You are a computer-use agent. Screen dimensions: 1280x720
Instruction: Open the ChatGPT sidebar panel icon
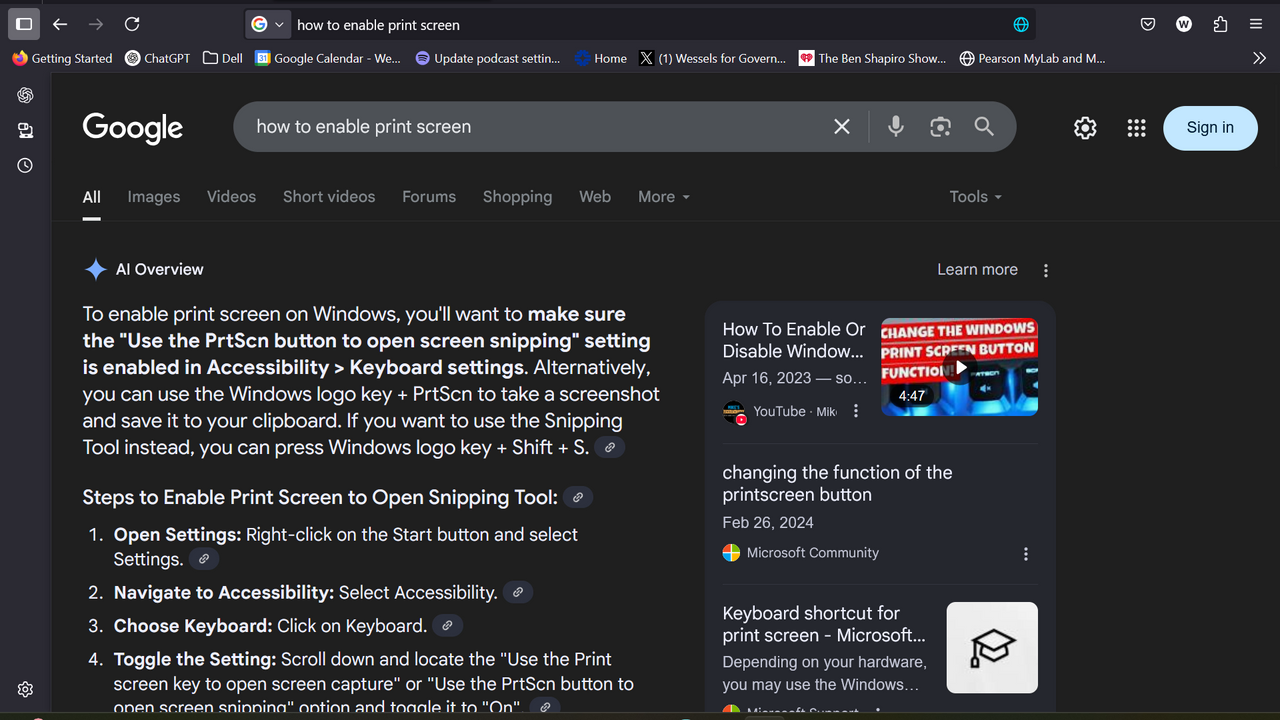(26, 95)
